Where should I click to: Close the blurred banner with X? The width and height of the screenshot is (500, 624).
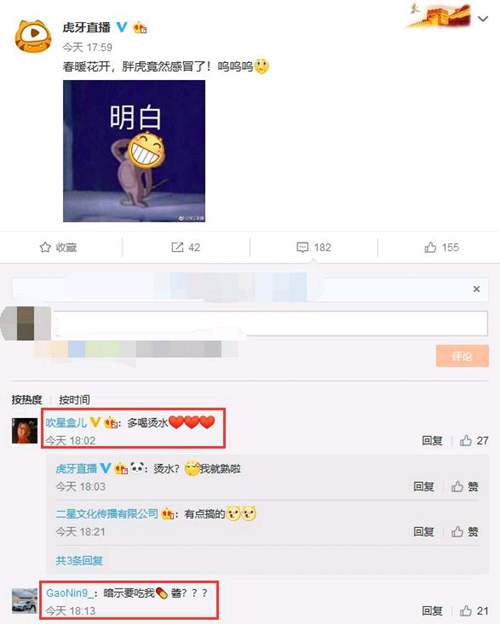pyautogui.click(x=477, y=289)
